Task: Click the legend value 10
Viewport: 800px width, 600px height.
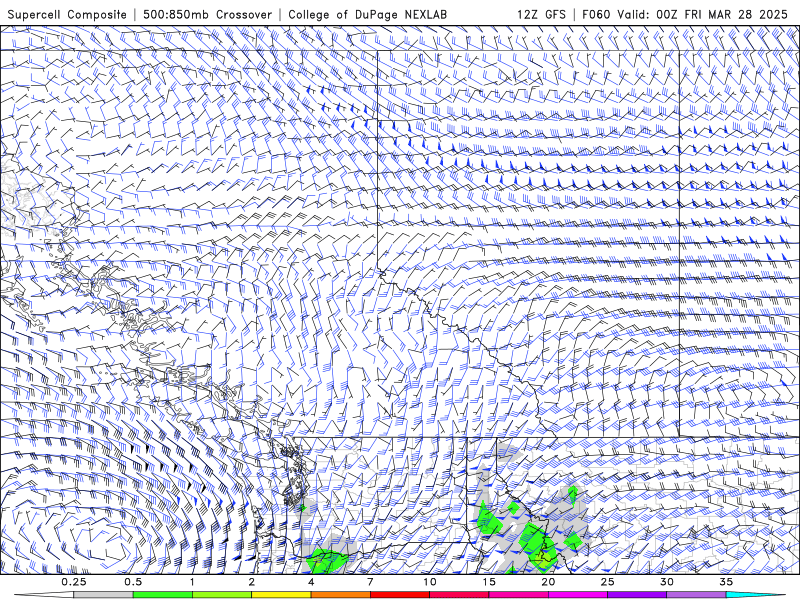Action: click(x=430, y=582)
